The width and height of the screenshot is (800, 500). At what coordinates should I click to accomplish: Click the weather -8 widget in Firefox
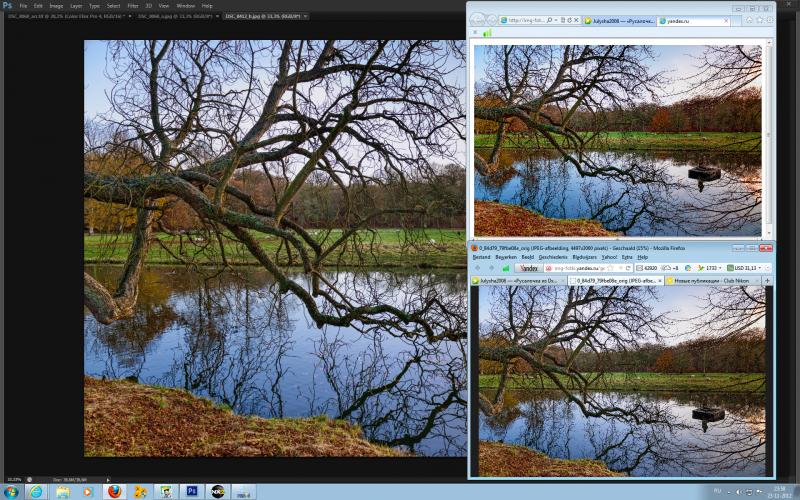pyautogui.click(x=670, y=268)
